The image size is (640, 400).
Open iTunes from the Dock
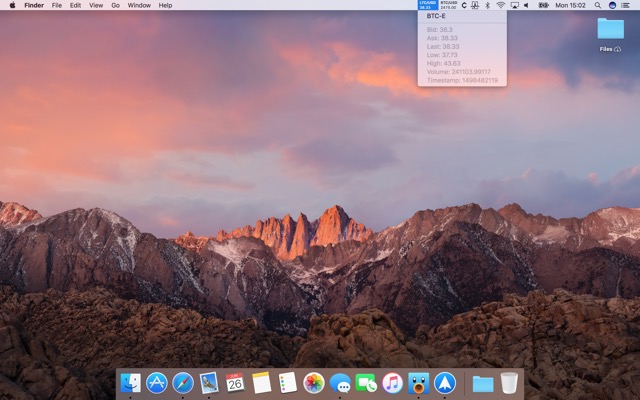click(392, 383)
